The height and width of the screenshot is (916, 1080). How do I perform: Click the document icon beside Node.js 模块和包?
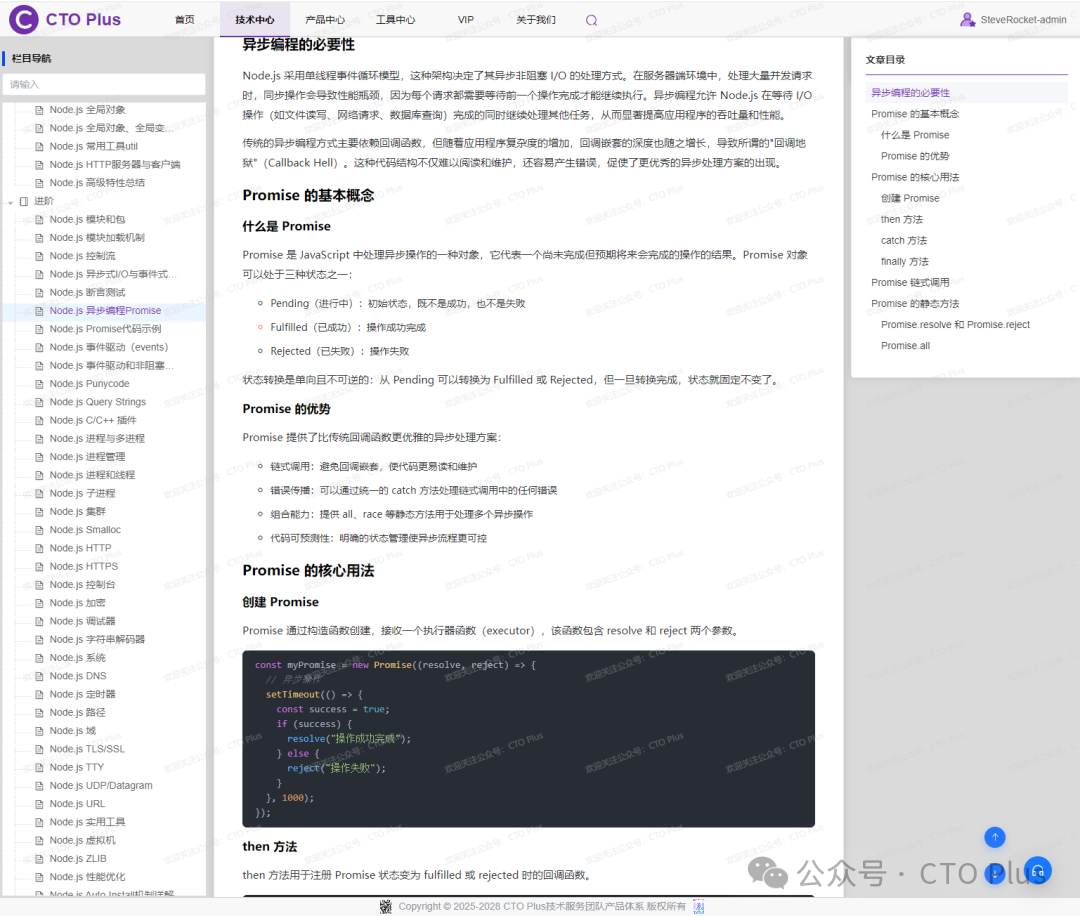[x=40, y=218]
